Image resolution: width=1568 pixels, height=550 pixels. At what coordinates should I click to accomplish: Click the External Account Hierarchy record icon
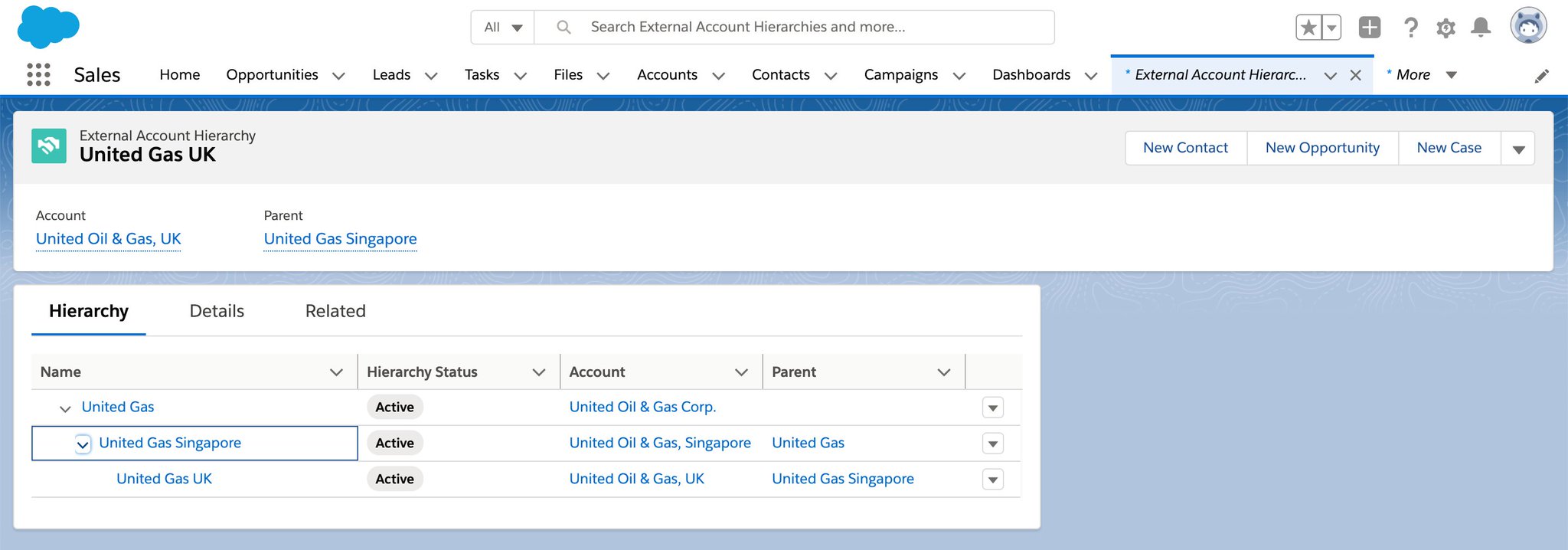49,146
